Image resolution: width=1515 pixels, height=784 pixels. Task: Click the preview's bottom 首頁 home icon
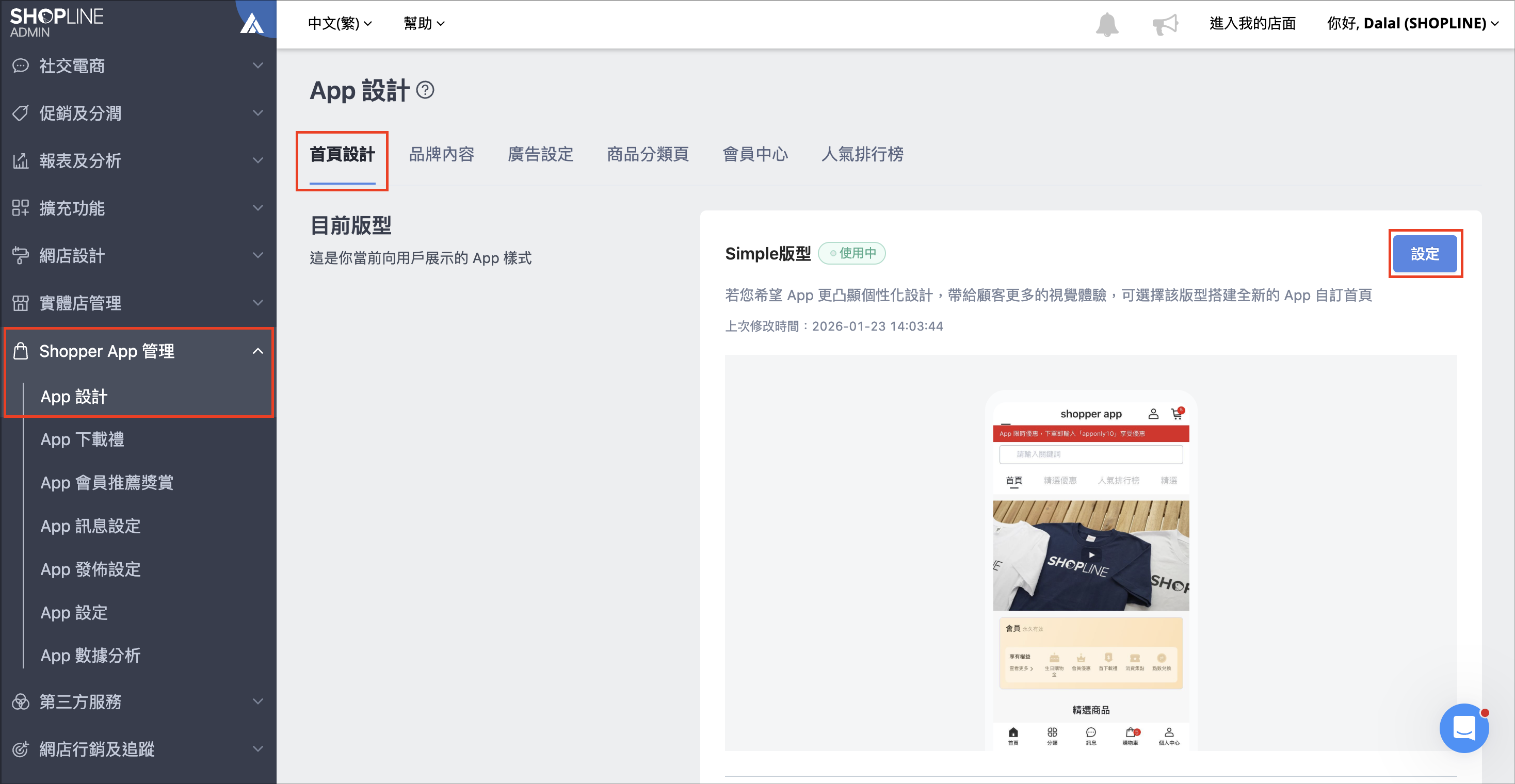(1013, 736)
